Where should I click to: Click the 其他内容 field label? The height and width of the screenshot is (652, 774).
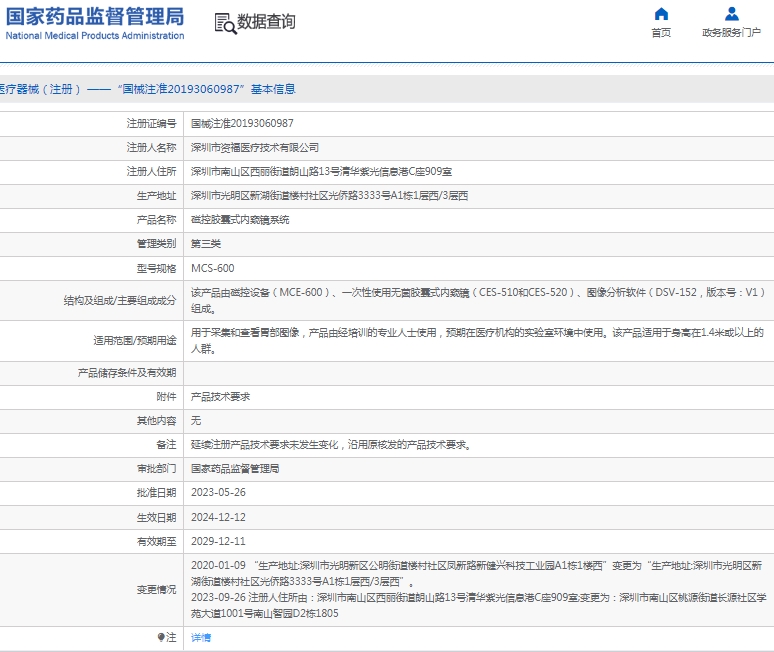[x=156, y=421]
